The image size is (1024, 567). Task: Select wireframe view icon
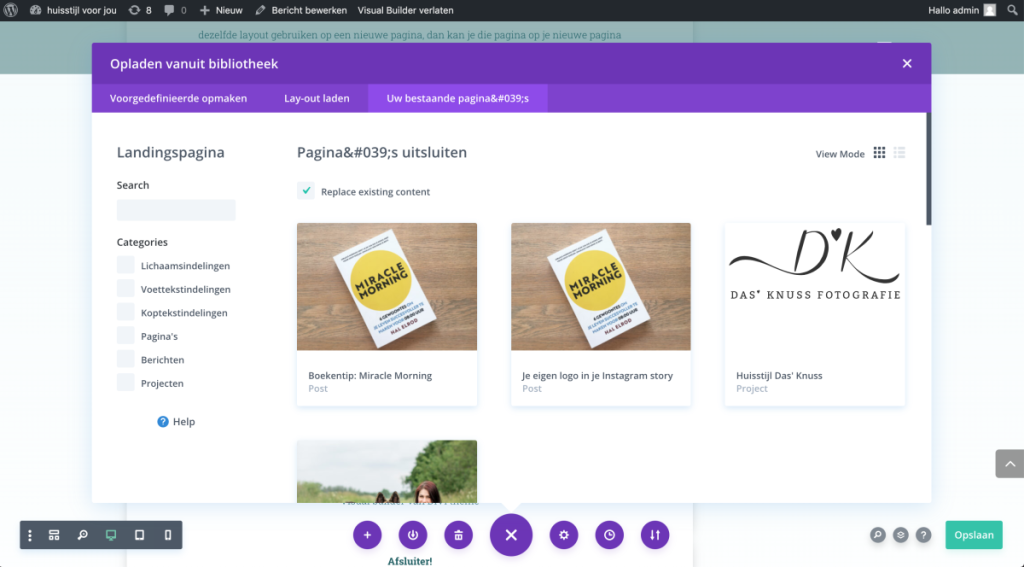(x=54, y=535)
